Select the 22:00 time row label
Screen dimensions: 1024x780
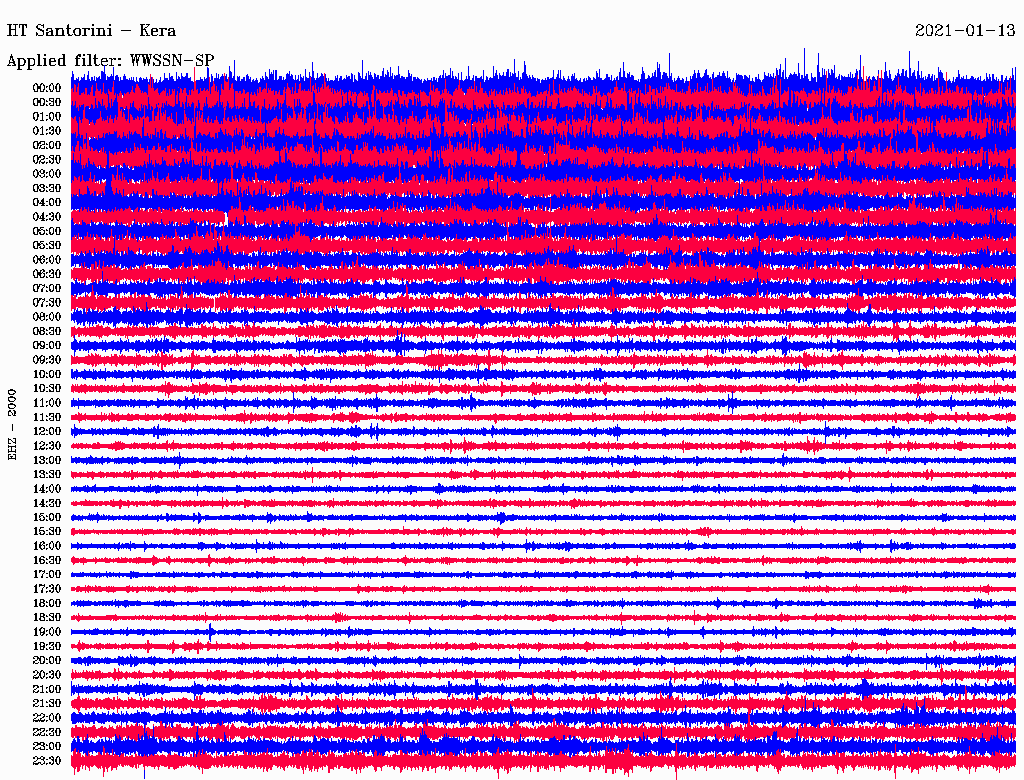47,718
